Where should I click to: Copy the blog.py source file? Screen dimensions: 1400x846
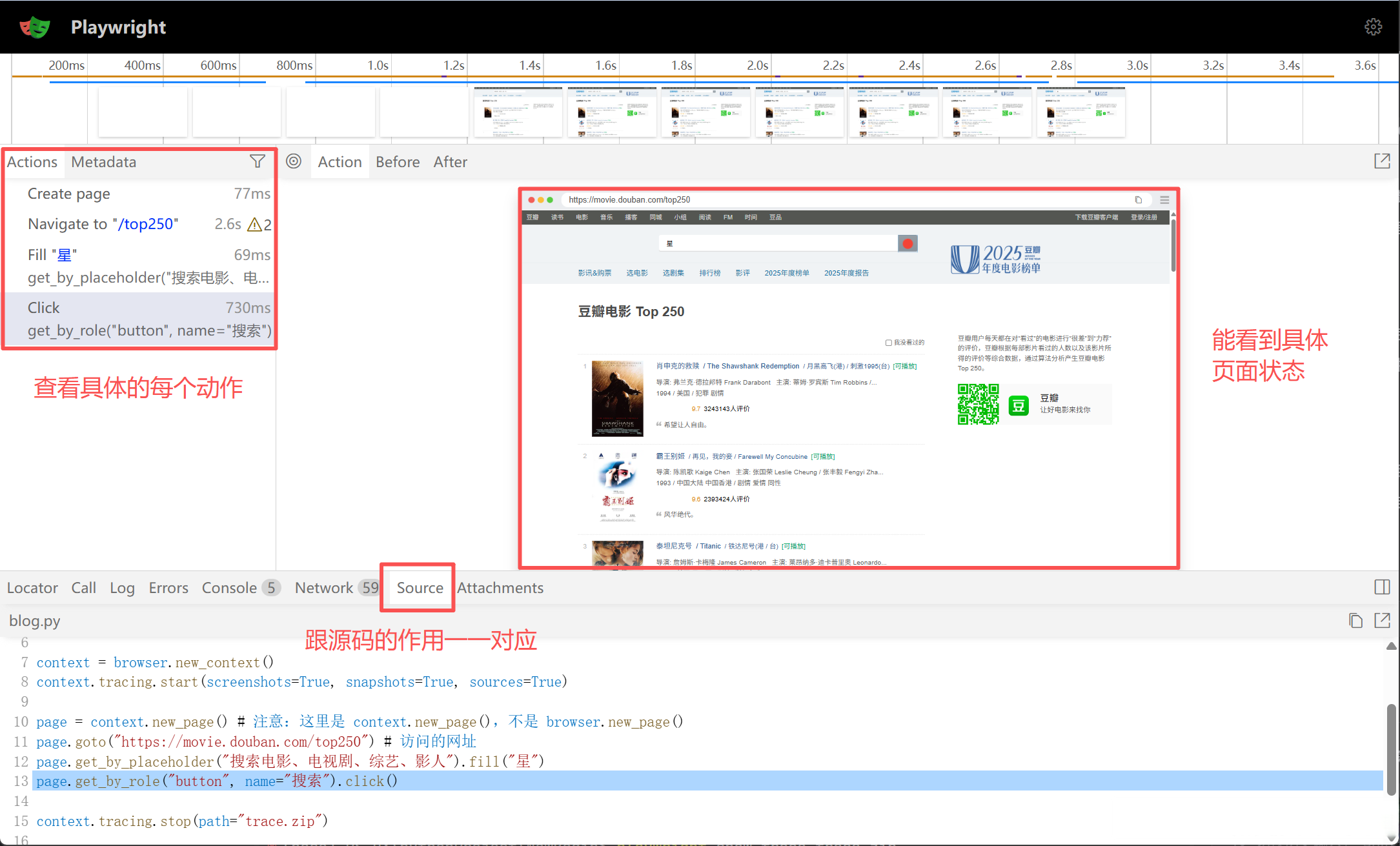pos(1355,621)
